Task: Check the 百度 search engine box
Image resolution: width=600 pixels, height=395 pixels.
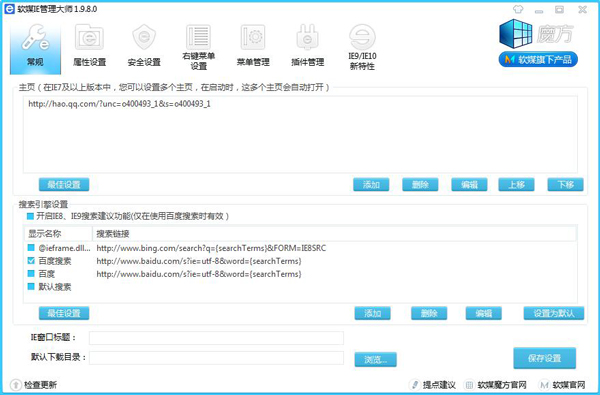Action: coord(31,274)
